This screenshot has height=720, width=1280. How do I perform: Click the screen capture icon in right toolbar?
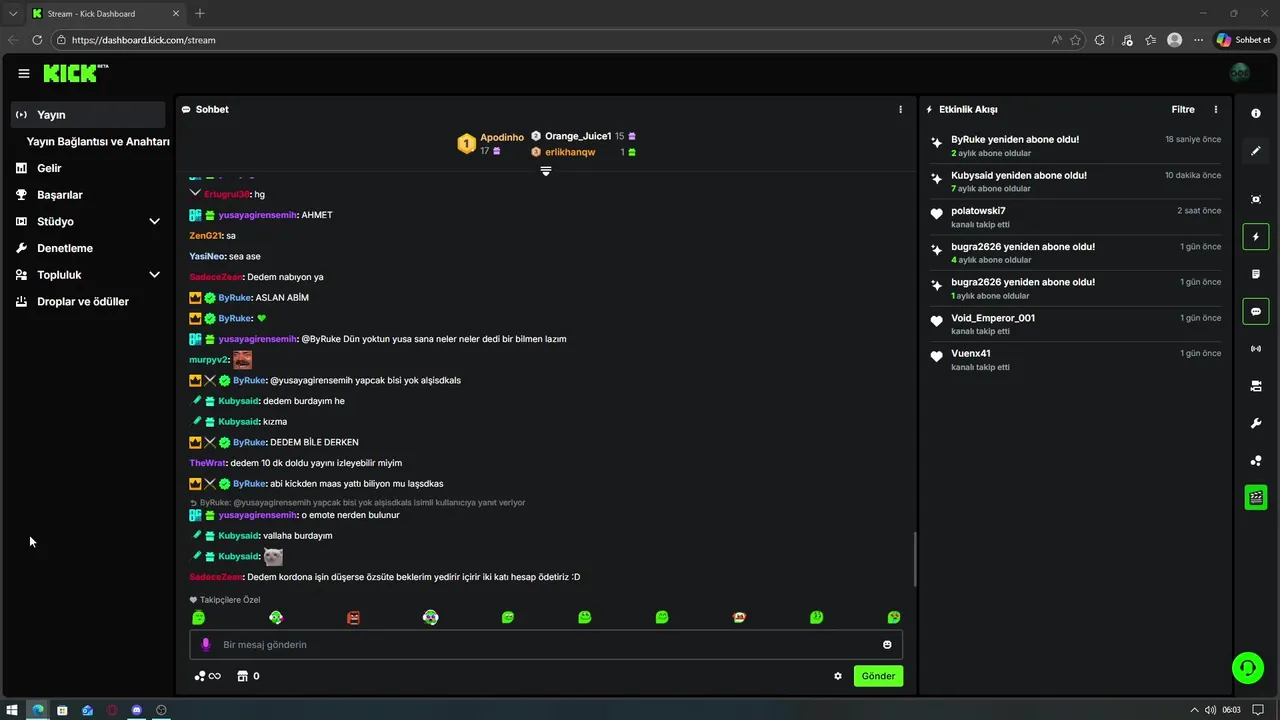(x=1256, y=199)
